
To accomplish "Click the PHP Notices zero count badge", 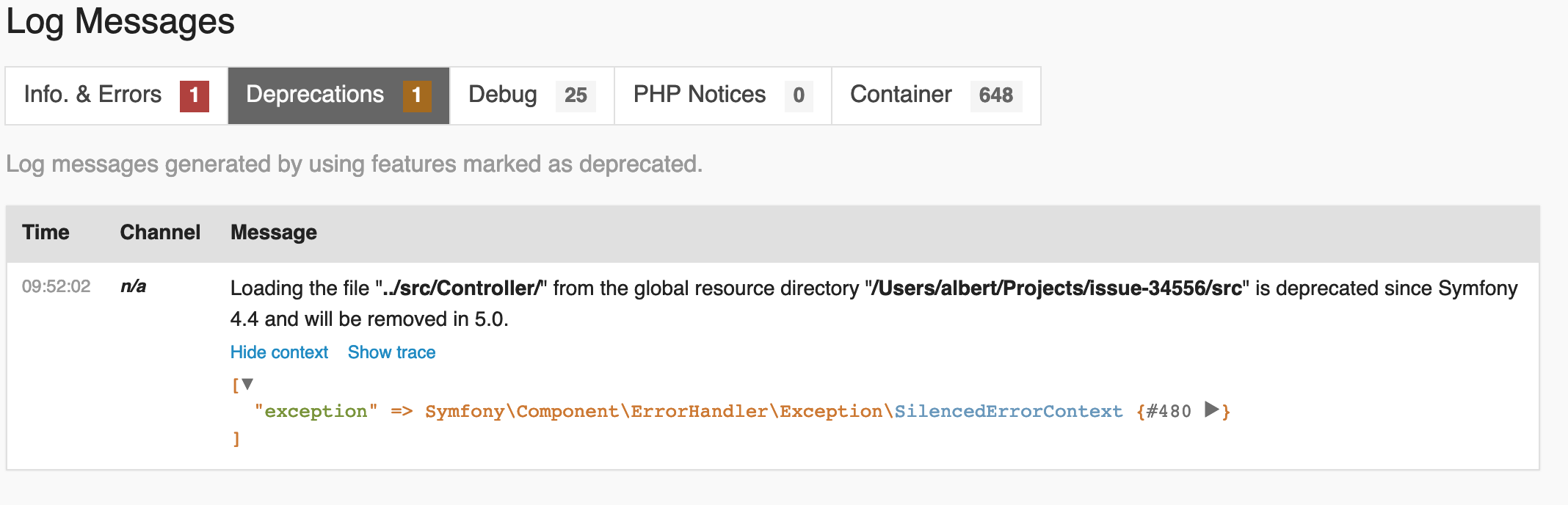I will click(x=799, y=96).
